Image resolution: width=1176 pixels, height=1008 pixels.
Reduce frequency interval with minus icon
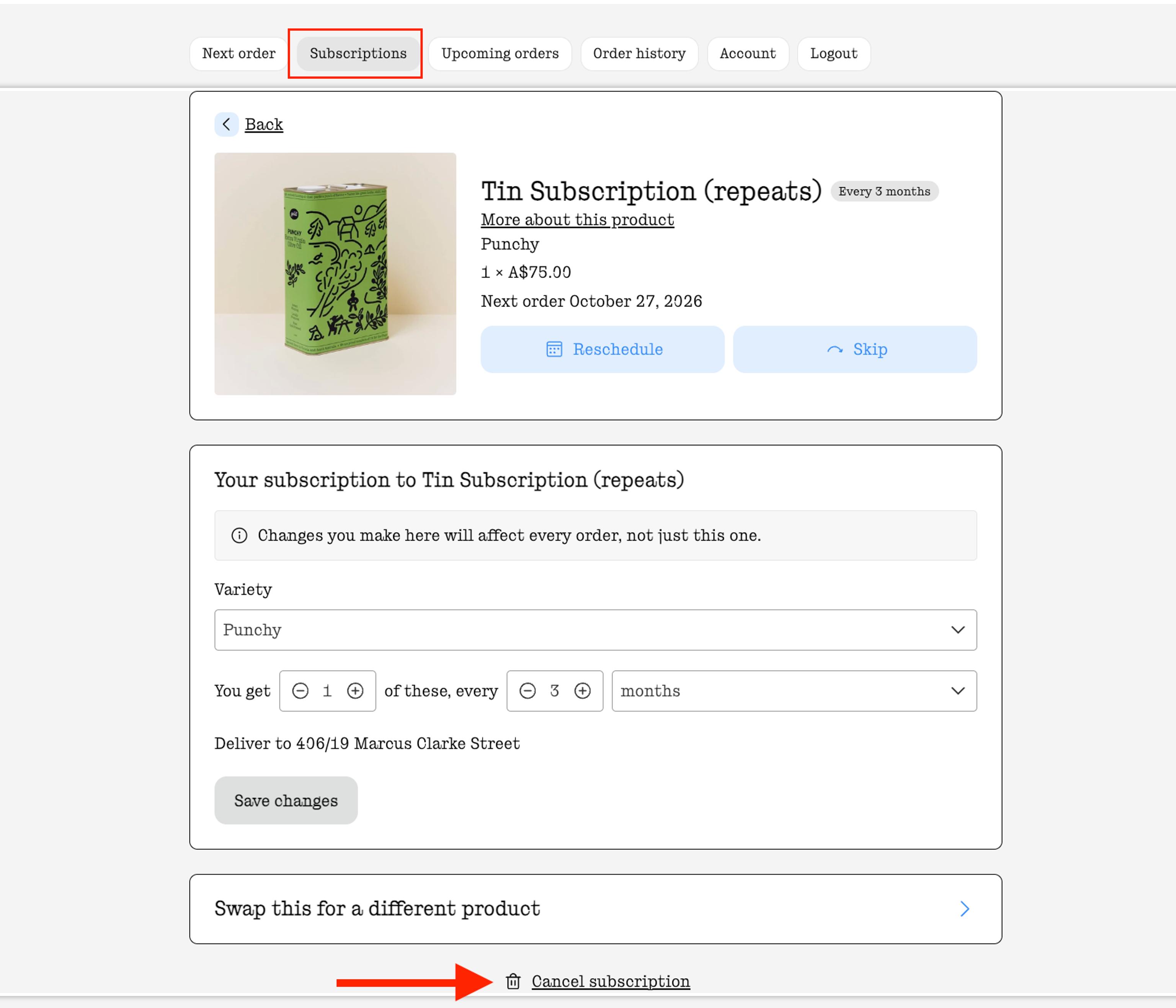pos(528,691)
